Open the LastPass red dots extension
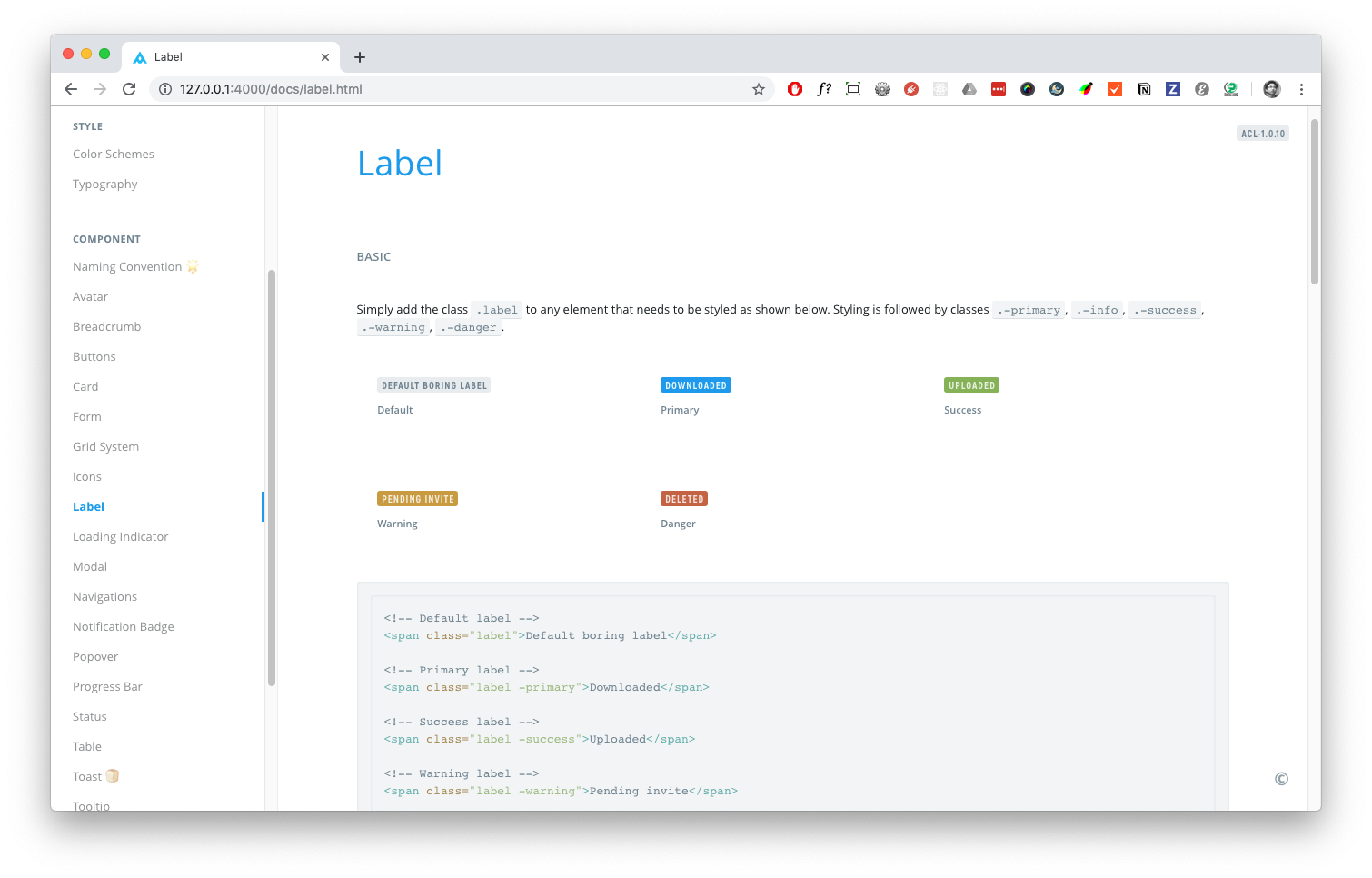This screenshot has height=878, width=1372. pos(999,89)
